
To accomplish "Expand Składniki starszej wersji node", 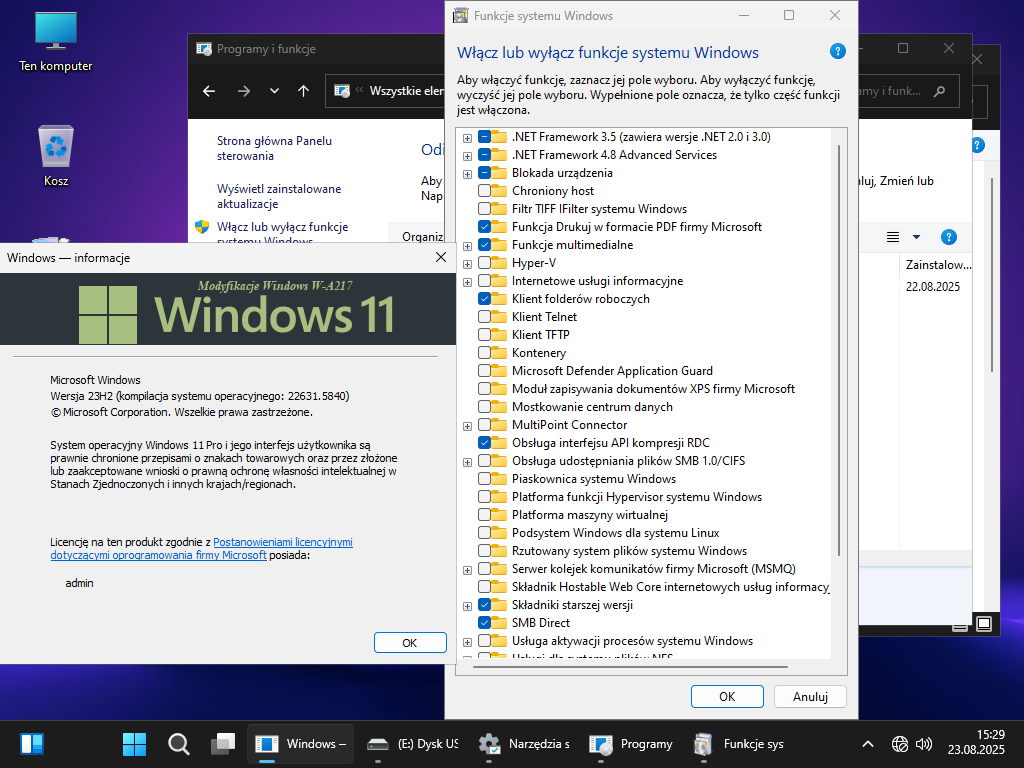I will tap(467, 605).
